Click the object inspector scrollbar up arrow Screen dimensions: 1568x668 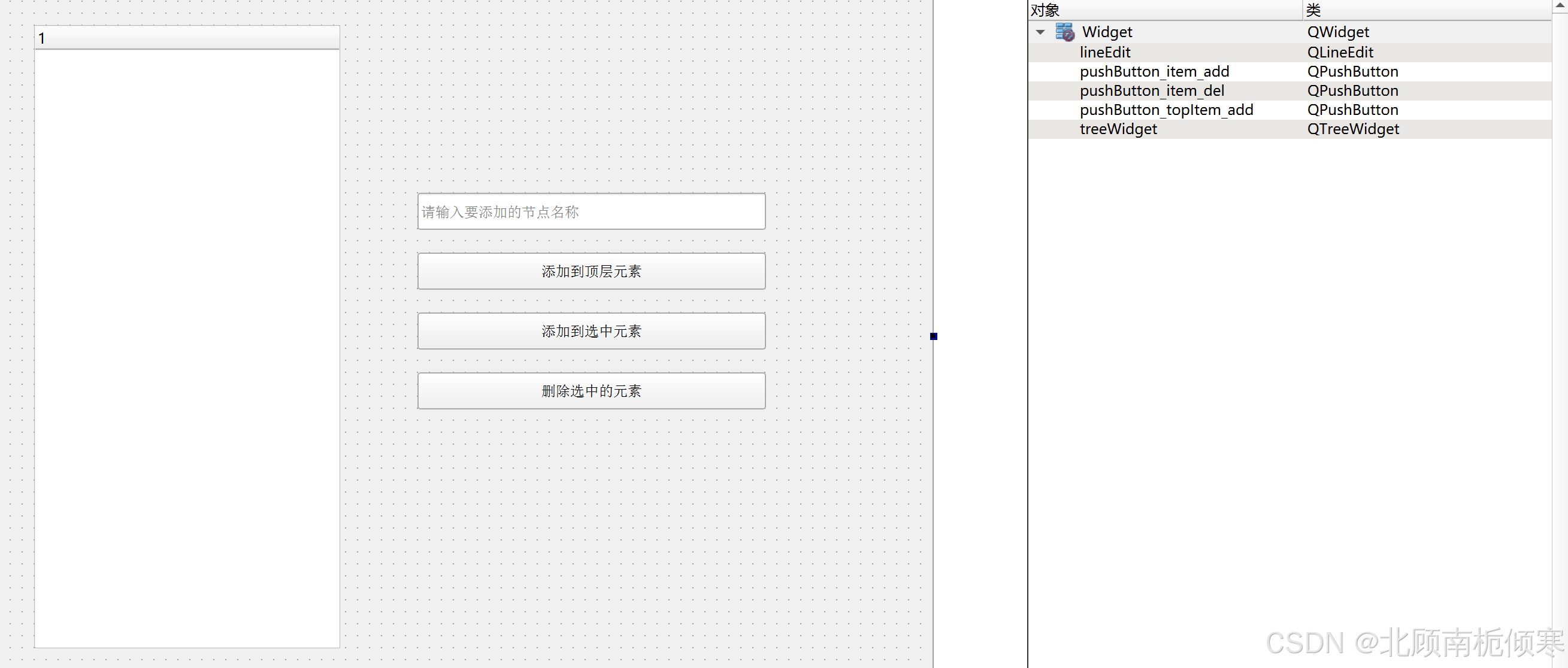[1560, 5]
